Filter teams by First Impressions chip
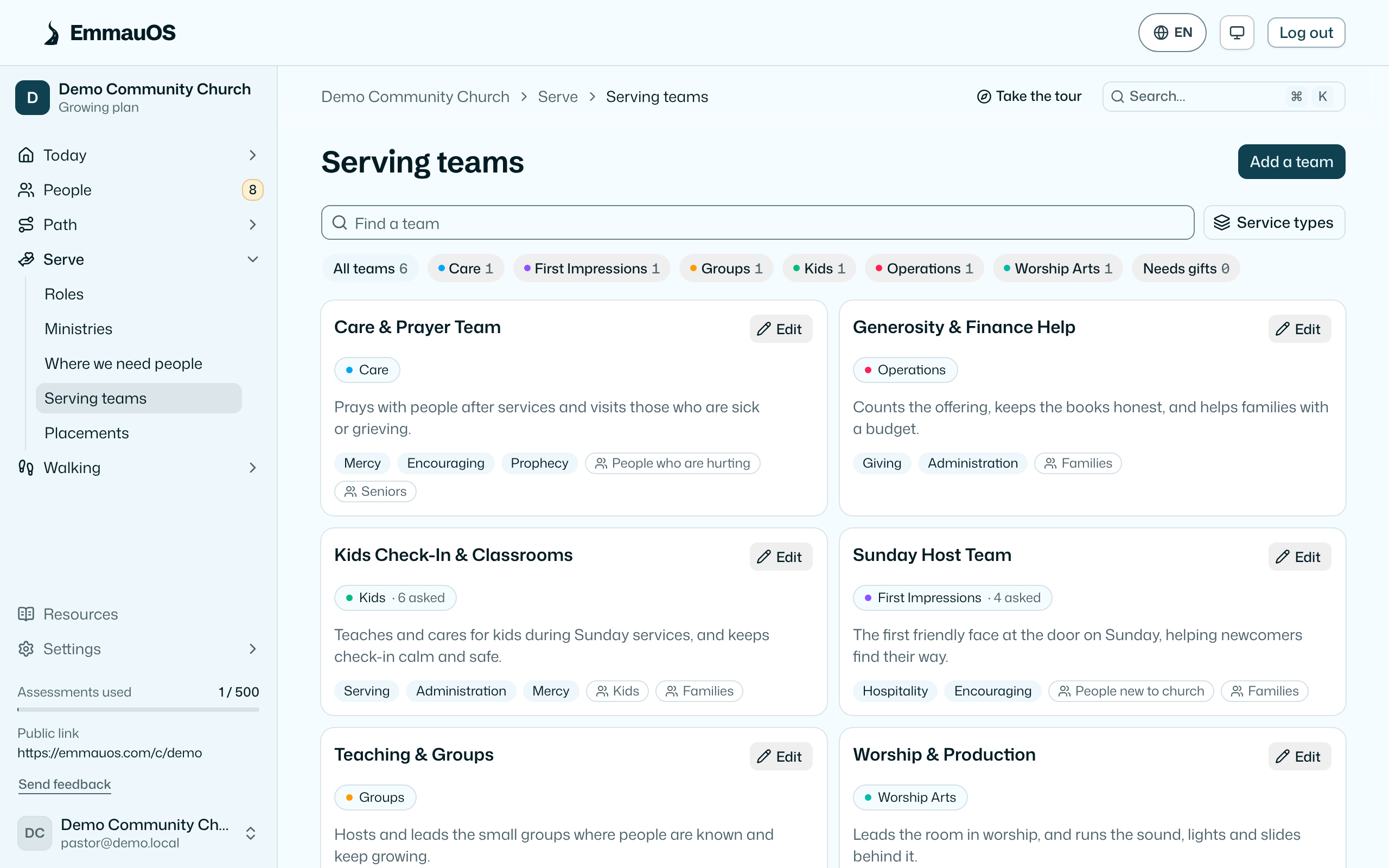The height and width of the screenshot is (868, 1389). point(591,268)
